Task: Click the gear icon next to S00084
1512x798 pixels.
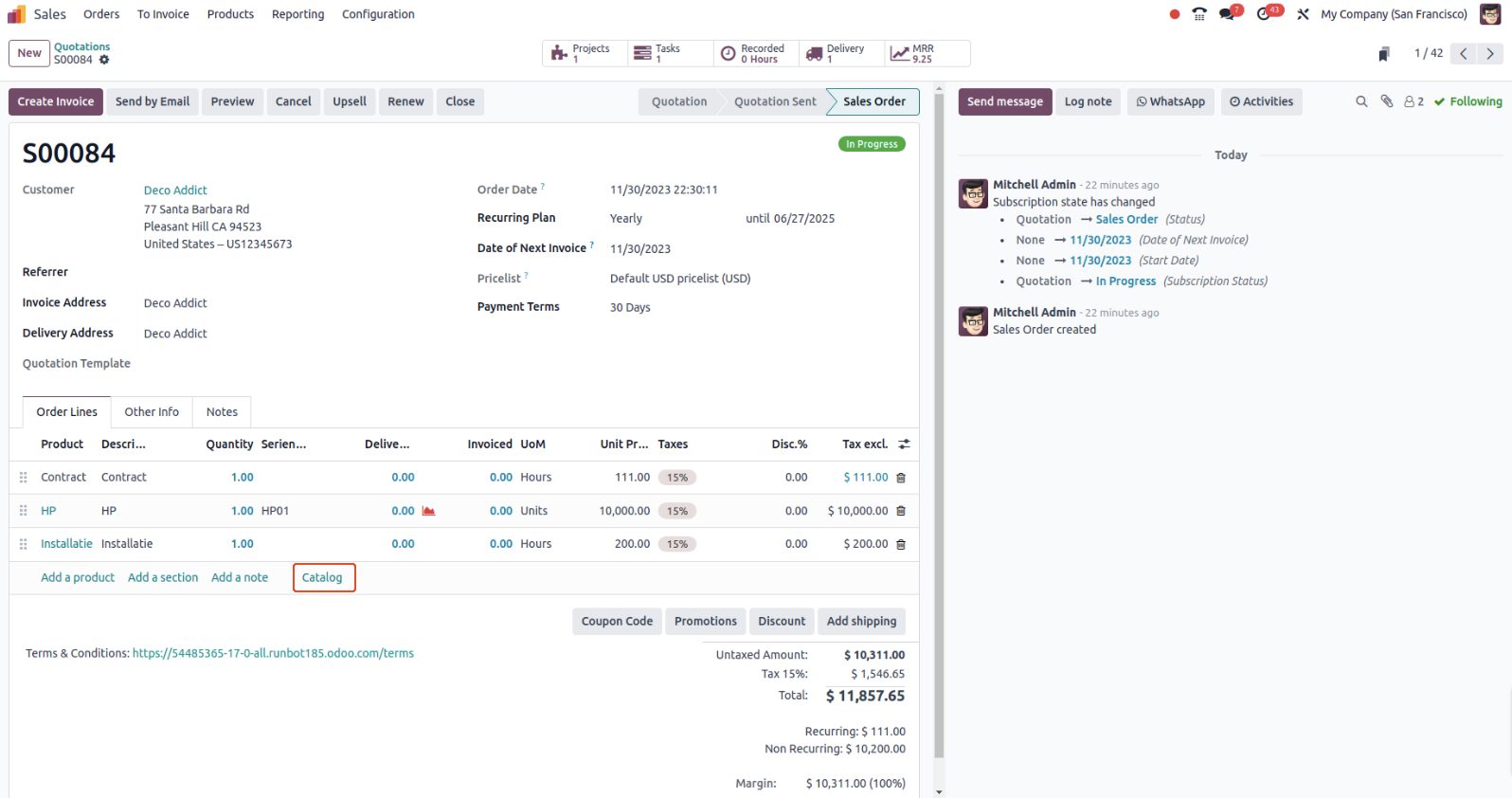Action: point(104,60)
